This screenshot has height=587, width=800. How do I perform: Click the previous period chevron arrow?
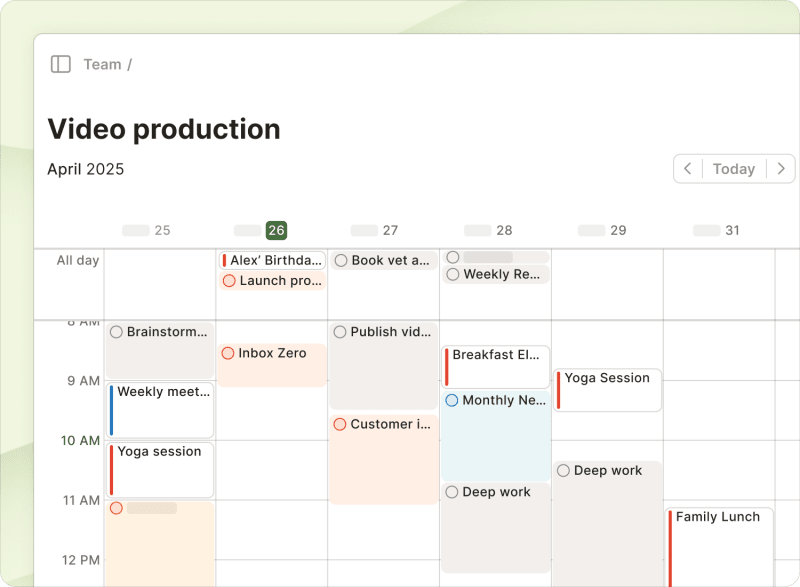point(688,168)
